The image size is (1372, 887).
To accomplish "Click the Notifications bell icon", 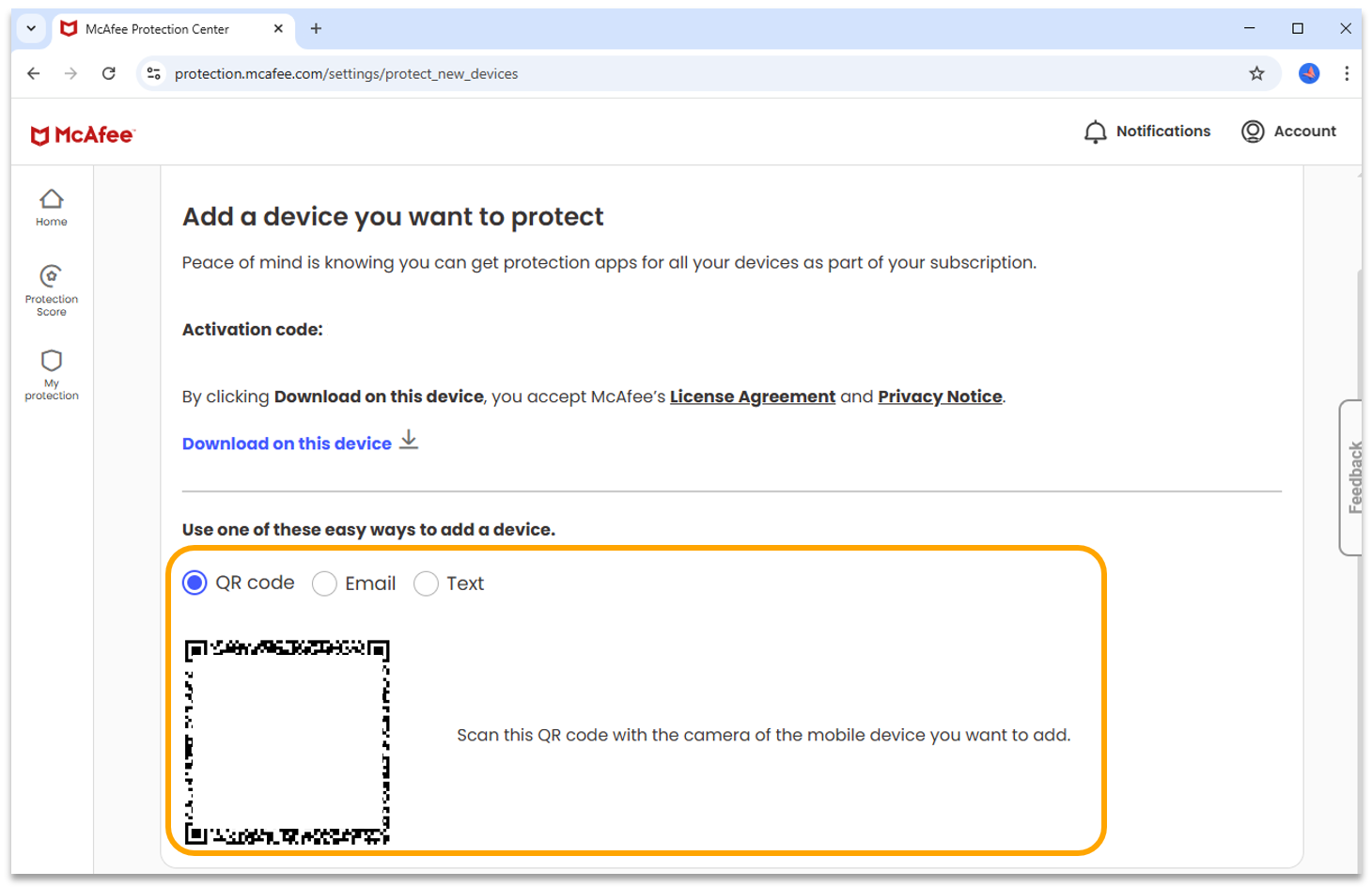I will pyautogui.click(x=1095, y=132).
